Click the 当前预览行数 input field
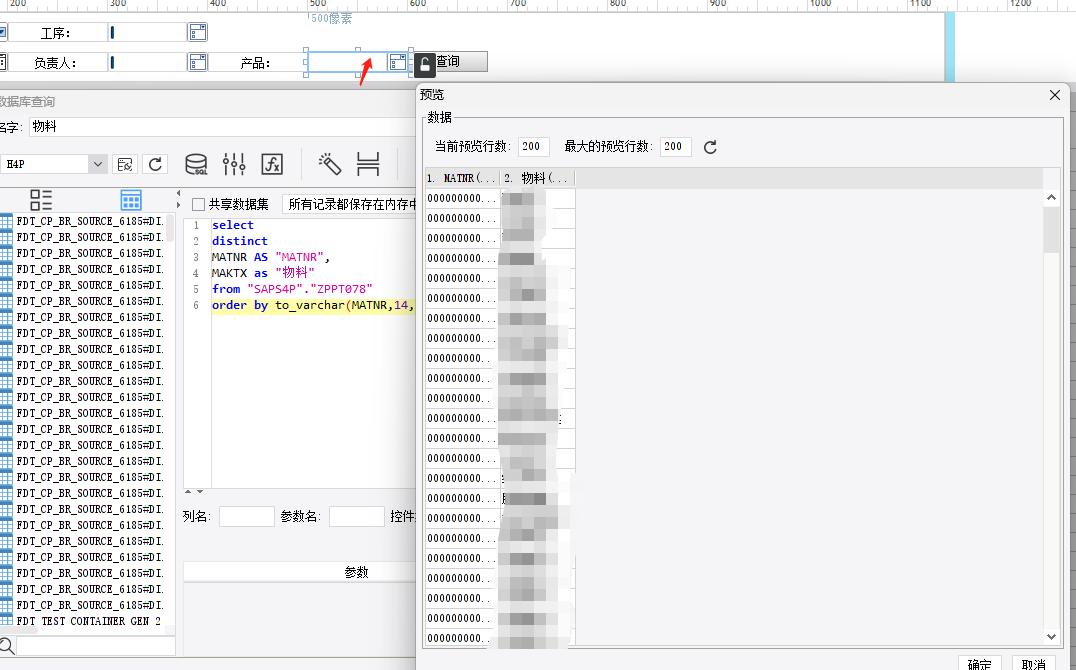Viewport: 1076px width, 670px height. [532, 147]
